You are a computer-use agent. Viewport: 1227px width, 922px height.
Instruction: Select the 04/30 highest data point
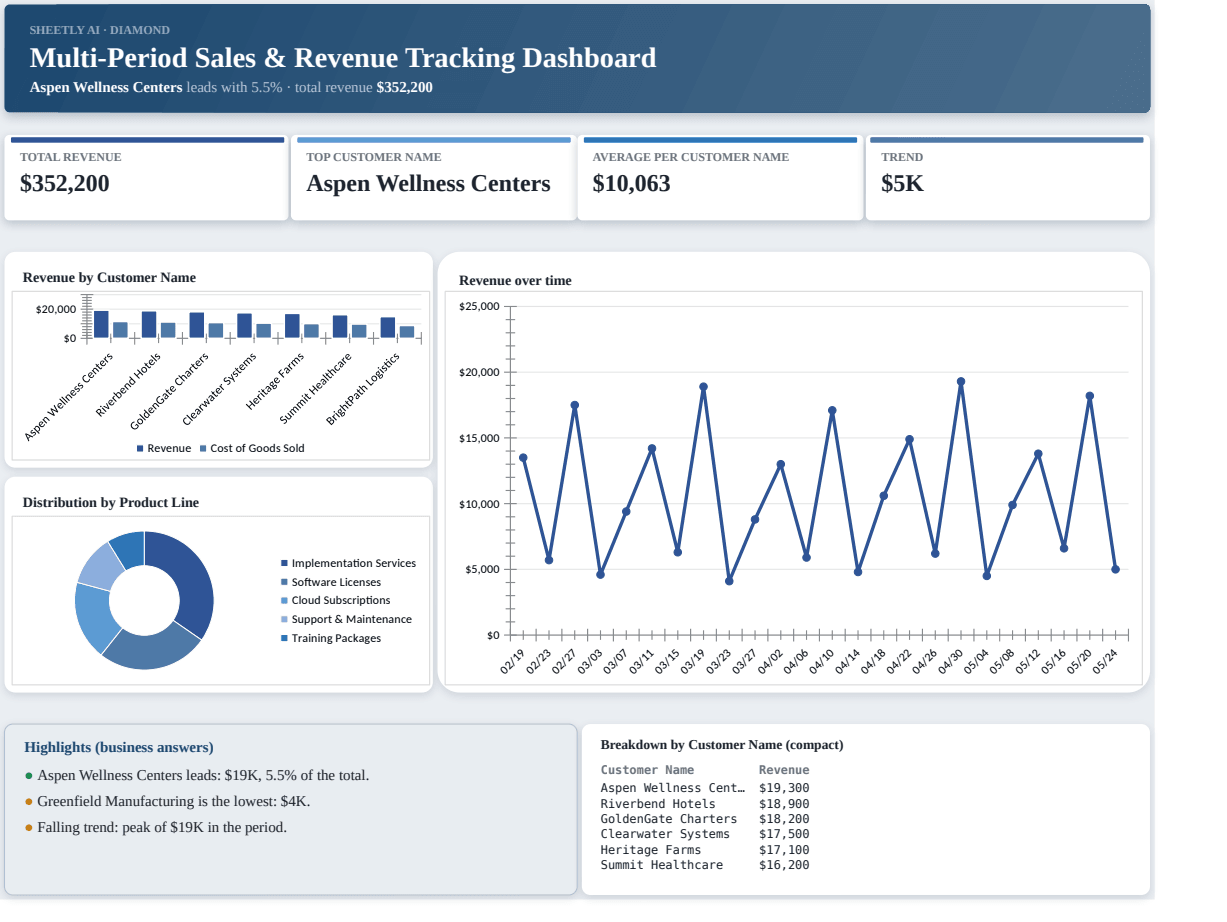coord(961,381)
